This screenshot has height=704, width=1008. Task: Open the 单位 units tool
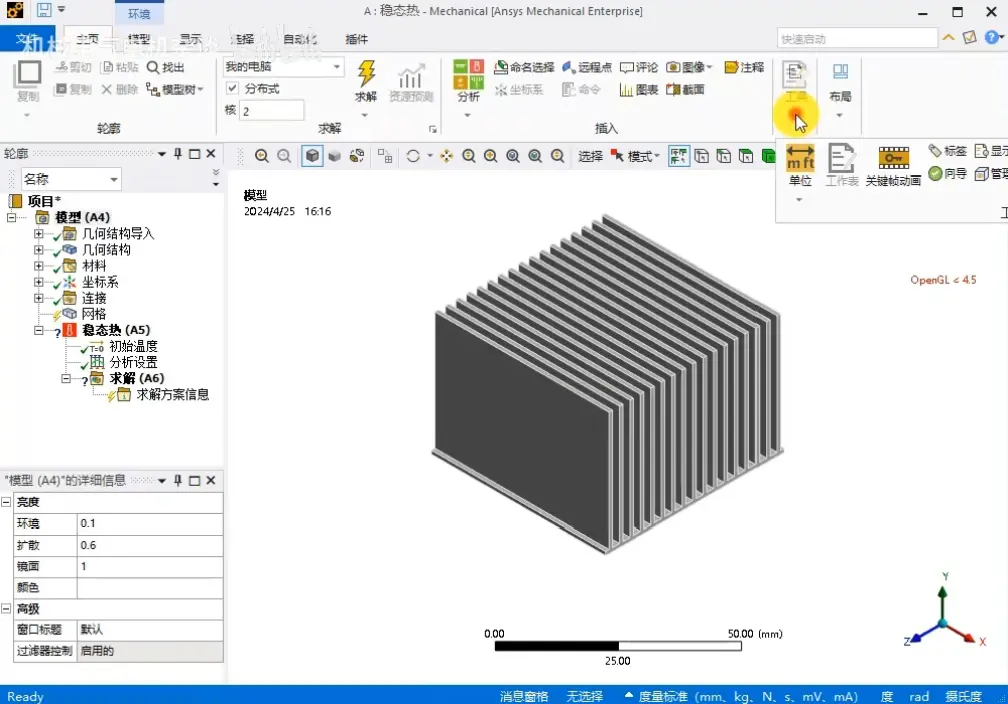point(800,165)
